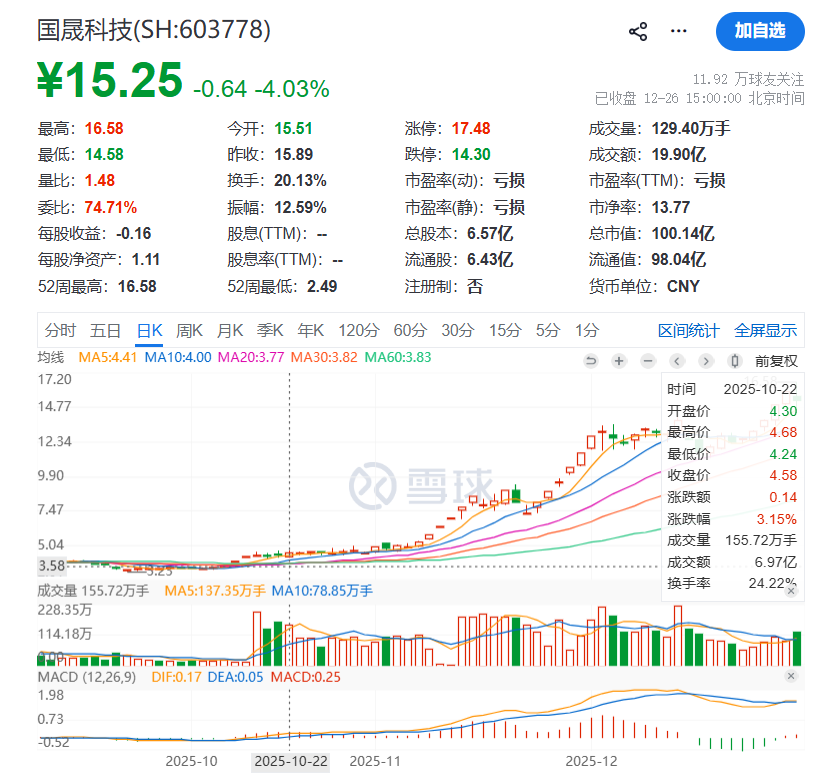
Task: Click the more options ellipsis icon
Action: coord(678,31)
